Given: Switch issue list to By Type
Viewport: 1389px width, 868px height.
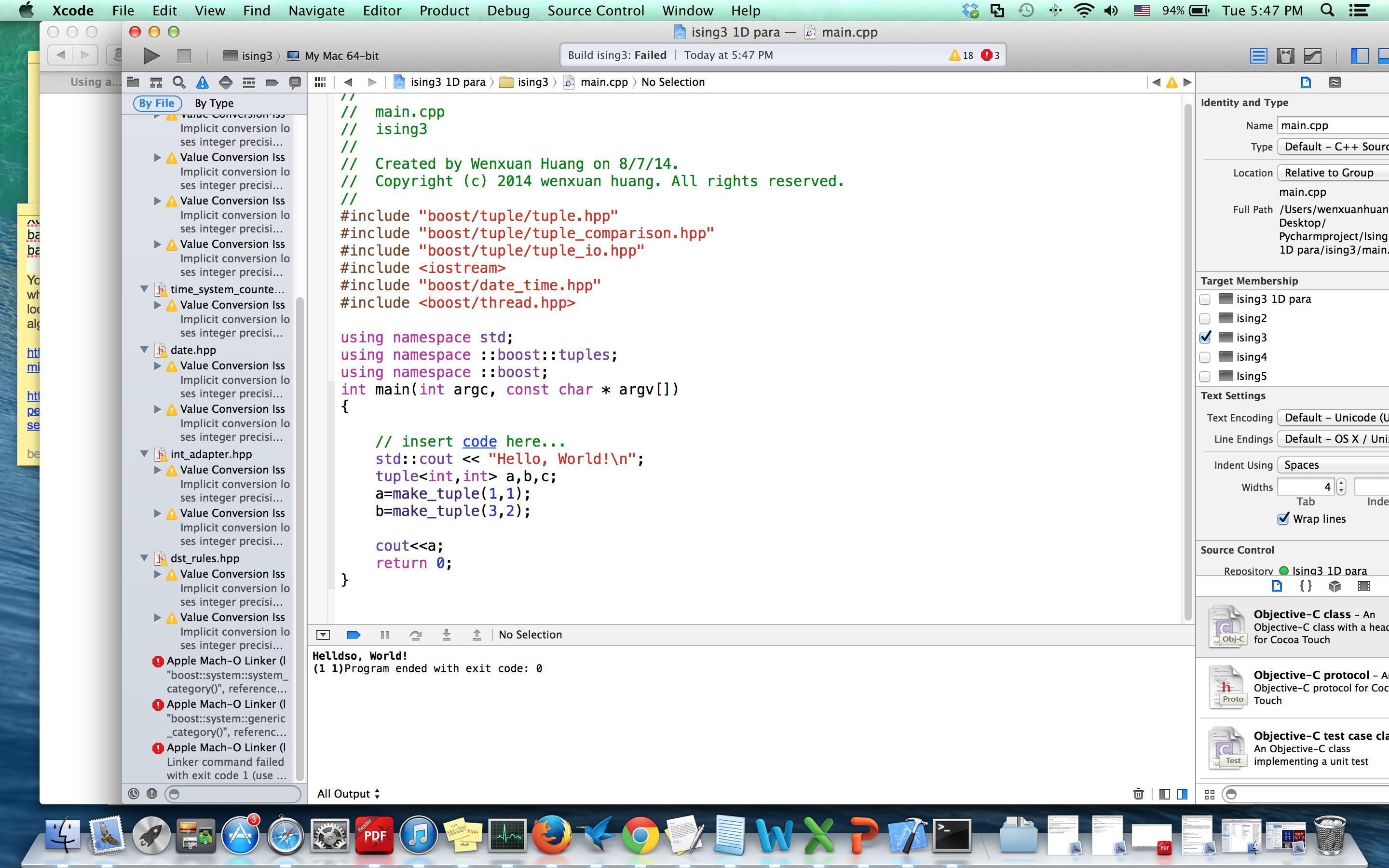Looking at the screenshot, I should [214, 103].
